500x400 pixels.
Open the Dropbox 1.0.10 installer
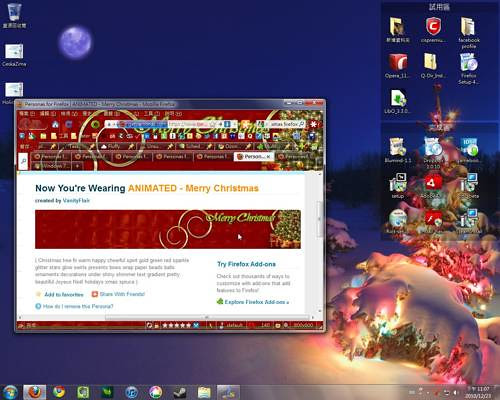[433, 152]
